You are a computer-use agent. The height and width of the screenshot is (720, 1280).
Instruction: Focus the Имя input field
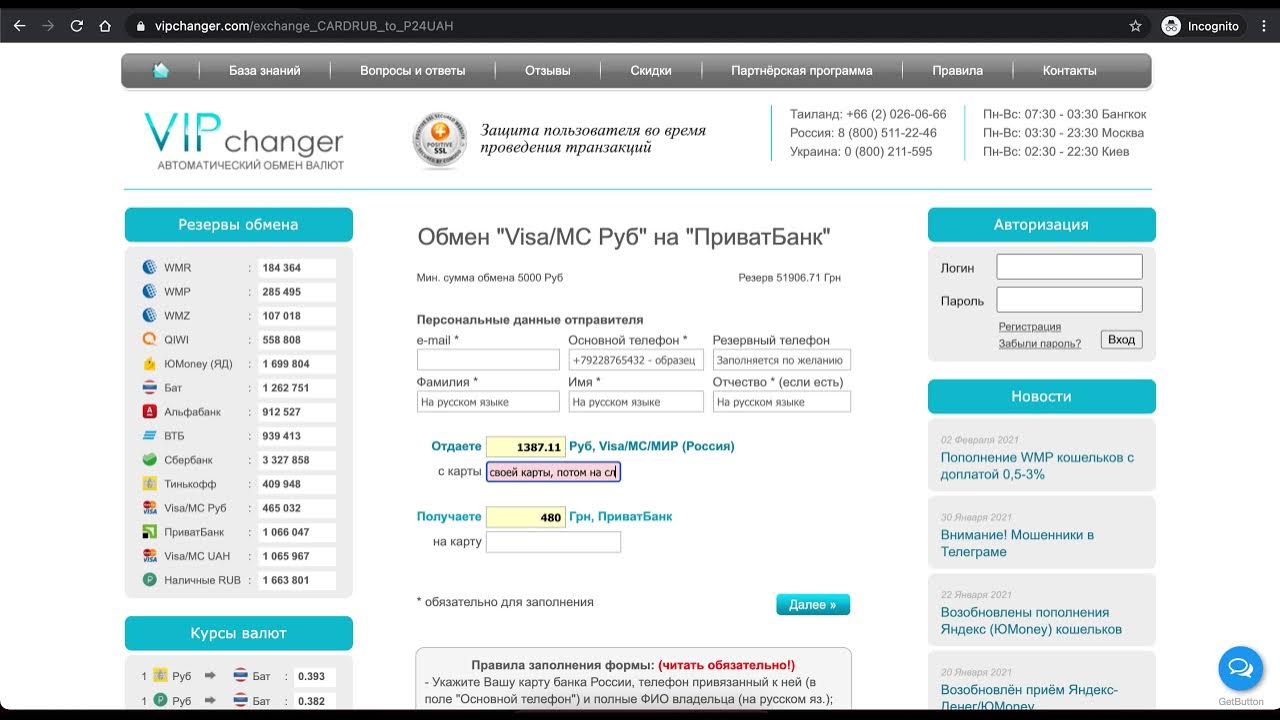636,402
